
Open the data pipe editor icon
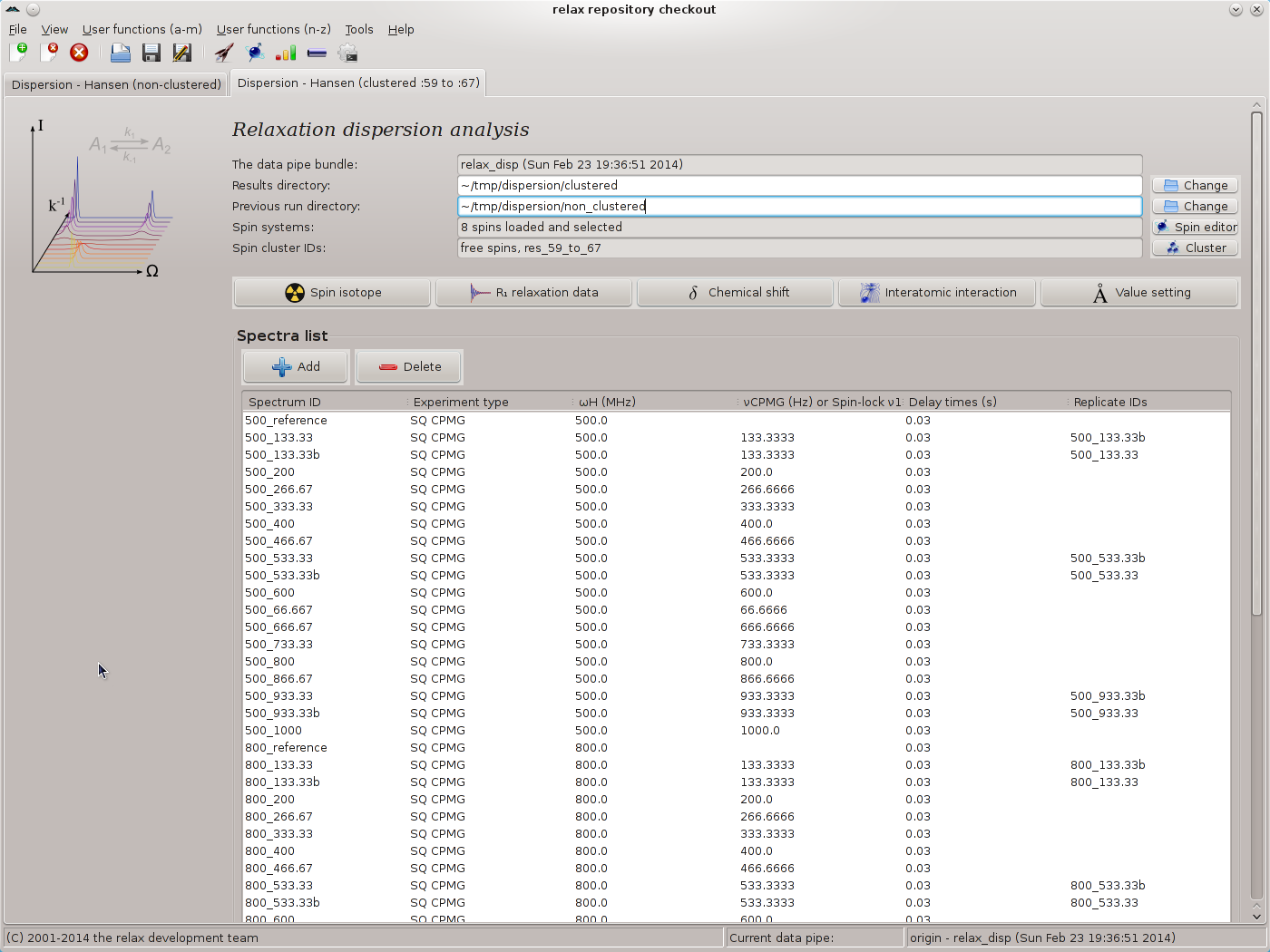click(x=317, y=53)
